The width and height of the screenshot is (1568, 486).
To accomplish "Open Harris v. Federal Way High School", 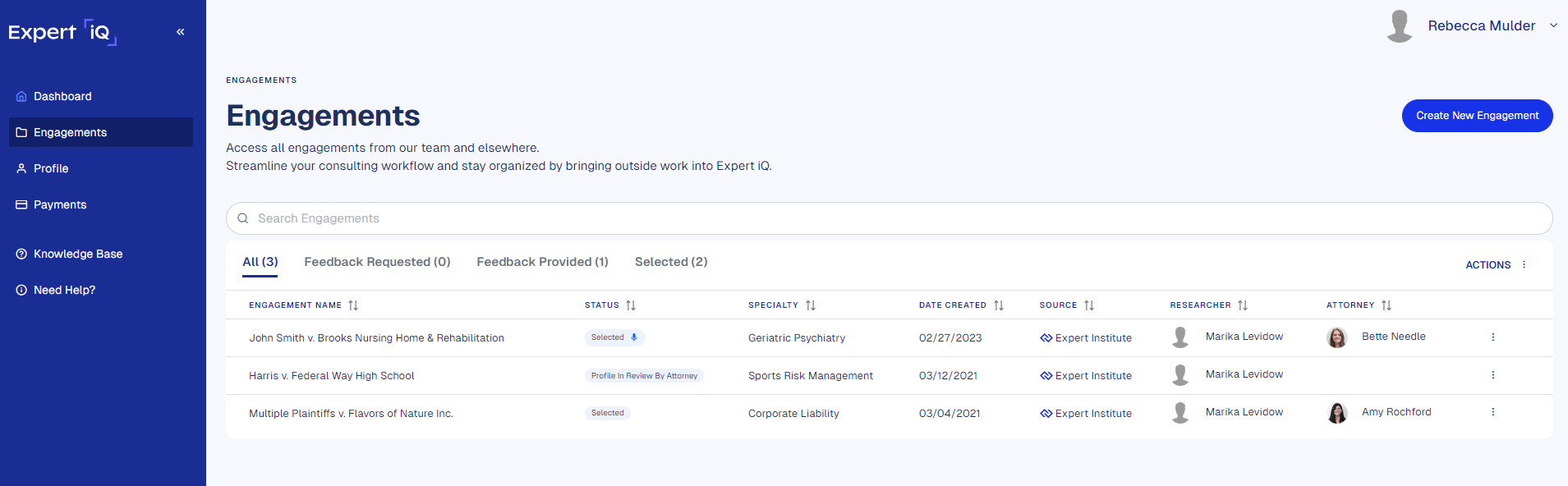I will click(x=331, y=376).
